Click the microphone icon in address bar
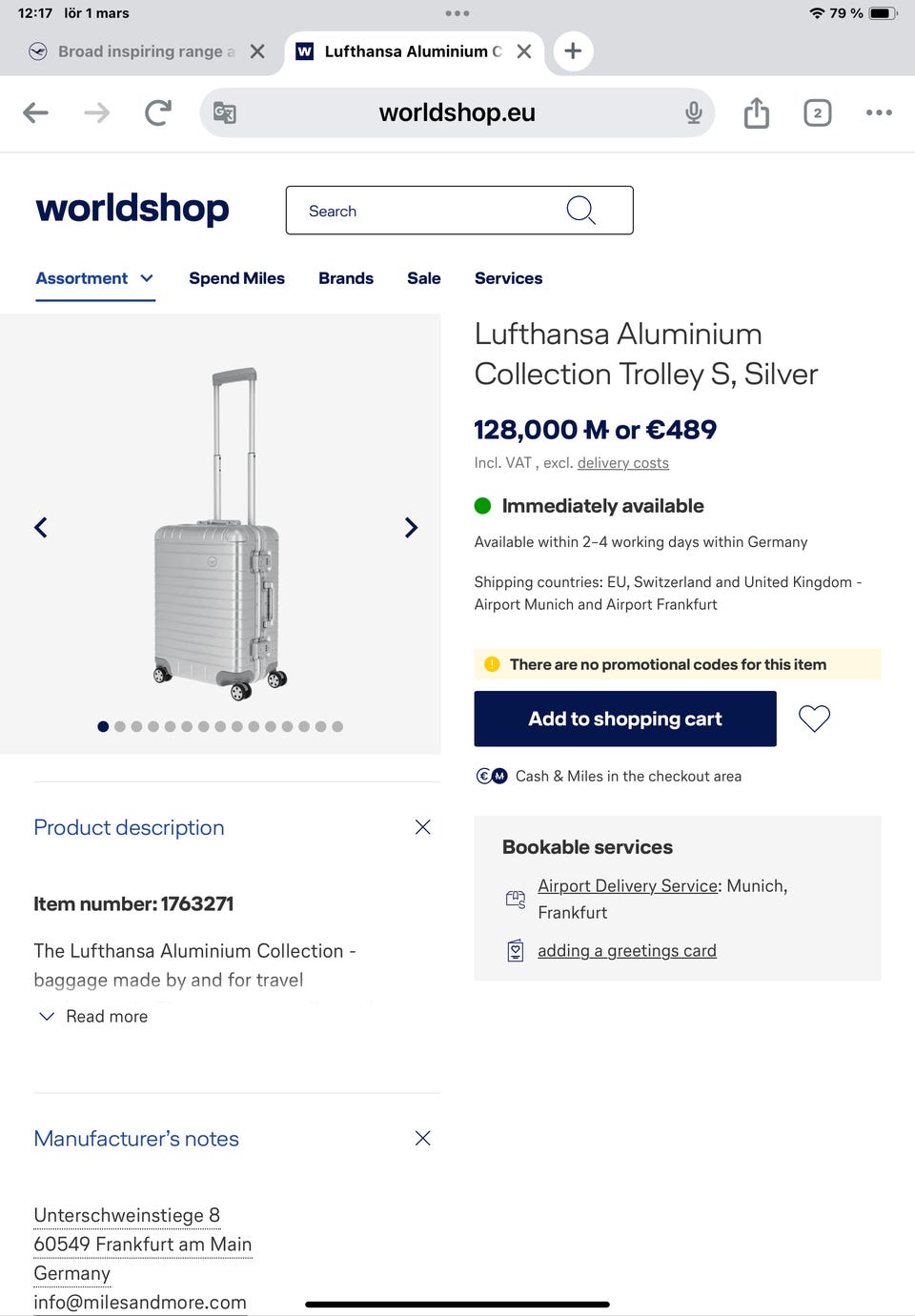Image resolution: width=915 pixels, height=1316 pixels. pos(694,112)
